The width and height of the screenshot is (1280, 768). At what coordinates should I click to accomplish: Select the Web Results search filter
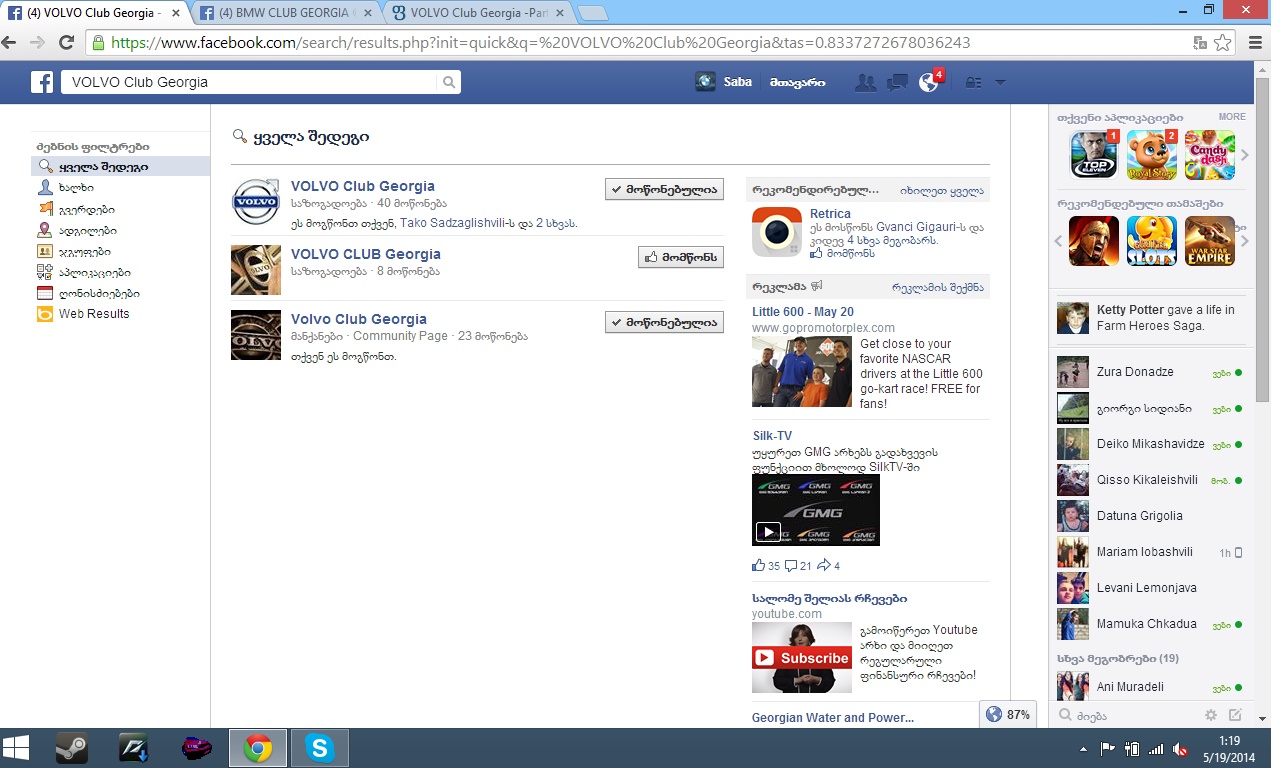(x=93, y=314)
